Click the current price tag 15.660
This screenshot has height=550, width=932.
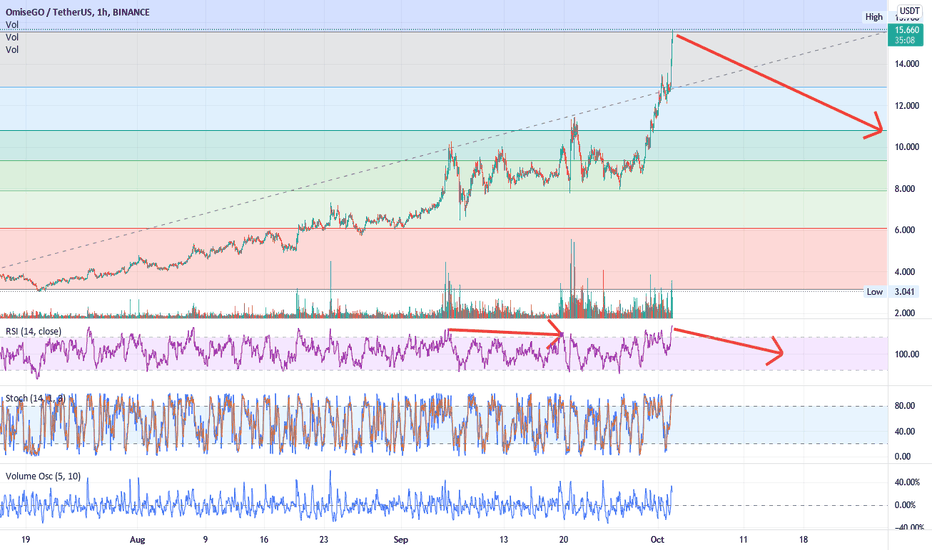[x=907, y=30]
